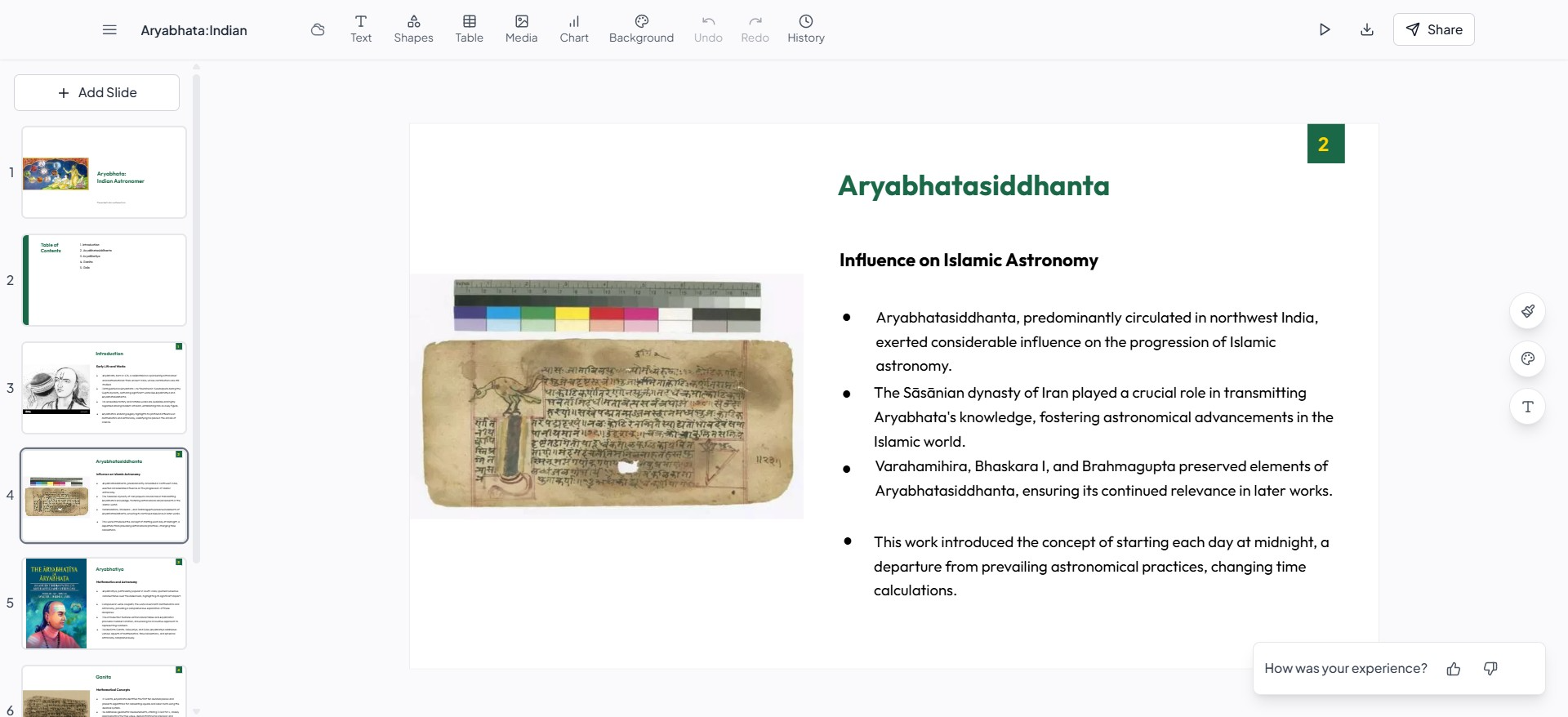
Task: Give thumbs down feedback
Action: click(1490, 669)
